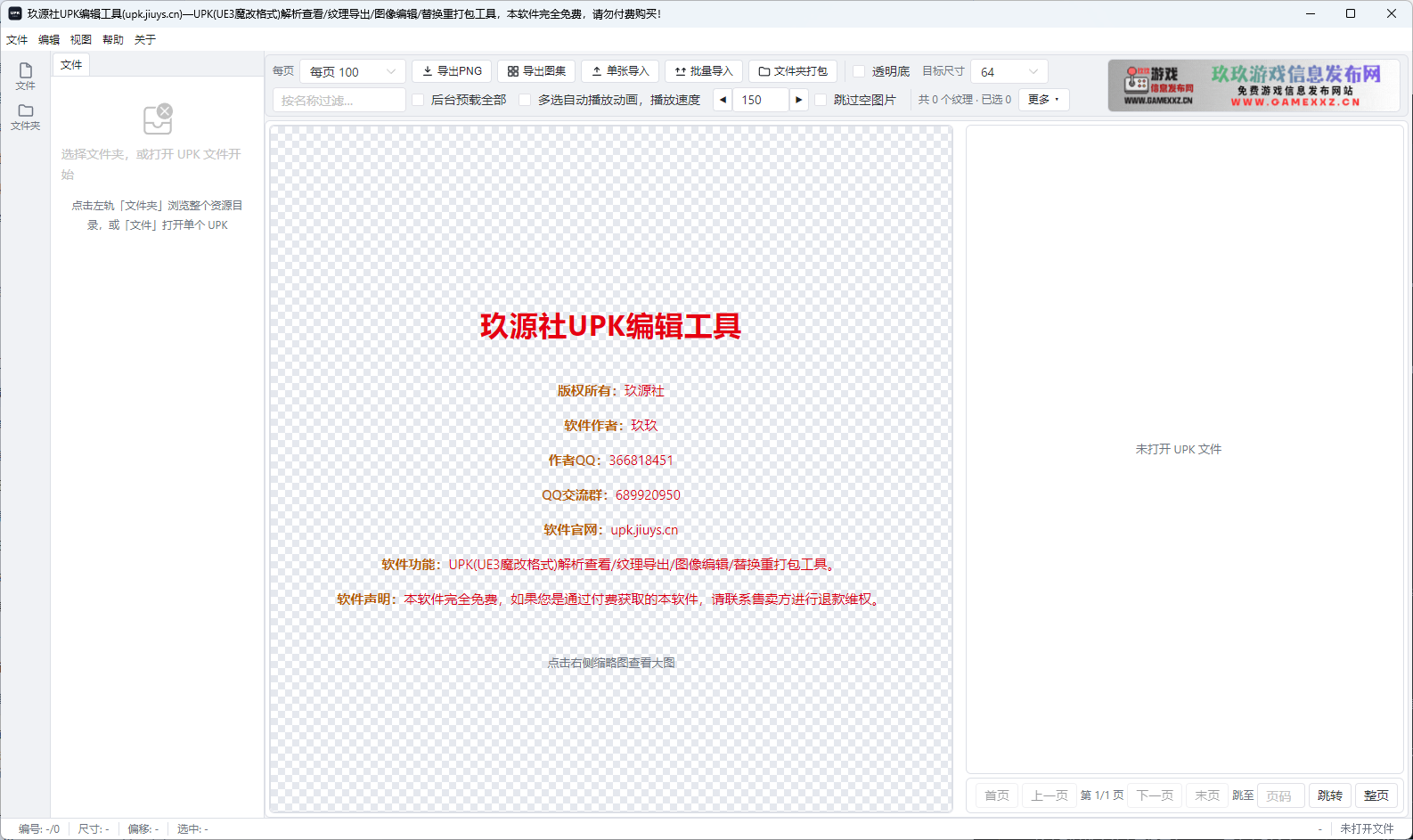Click the 跳转 button
This screenshot has height=840, width=1413.
[1330, 795]
